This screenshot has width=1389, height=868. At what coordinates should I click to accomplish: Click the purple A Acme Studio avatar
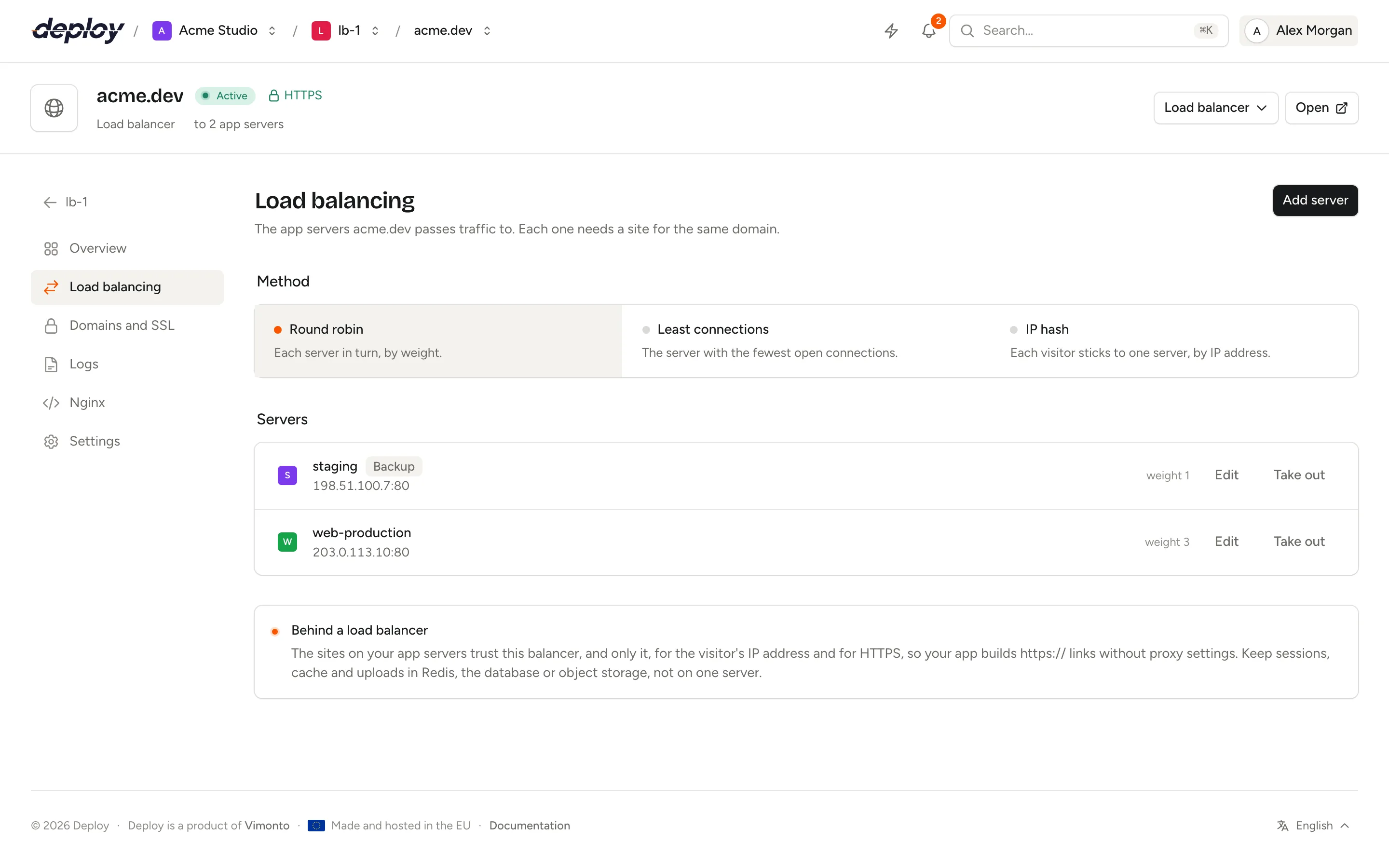(162, 30)
